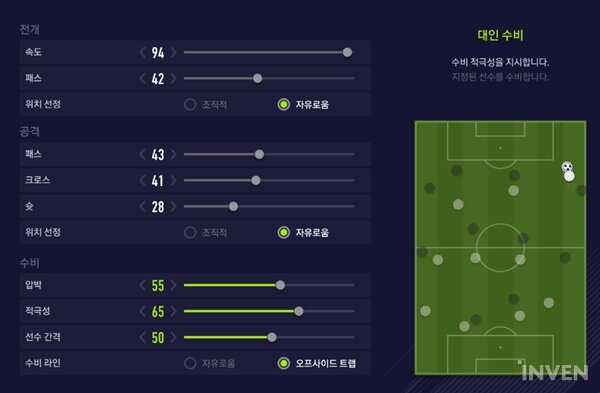
Task: Increase 압박 value 55 with right arrow
Action: [173, 285]
